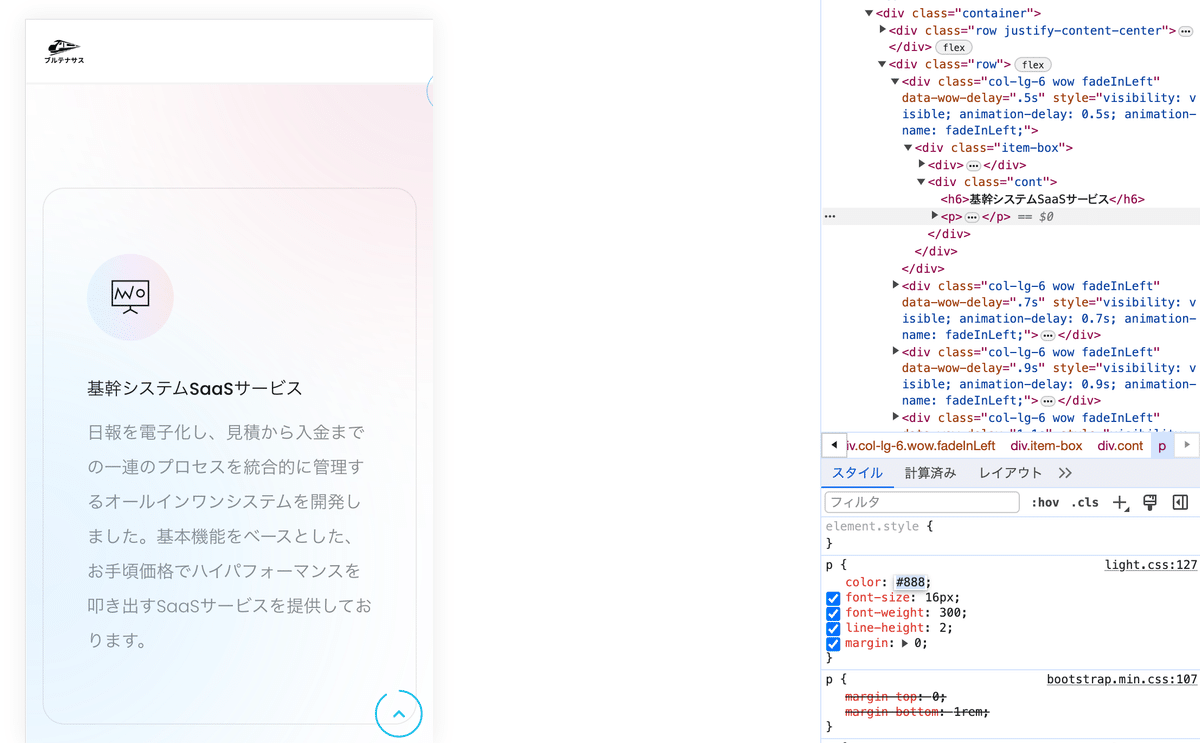Expand the margin shorthand triangle in styles
Viewport: 1200px width, 743px height.
pos(906,644)
